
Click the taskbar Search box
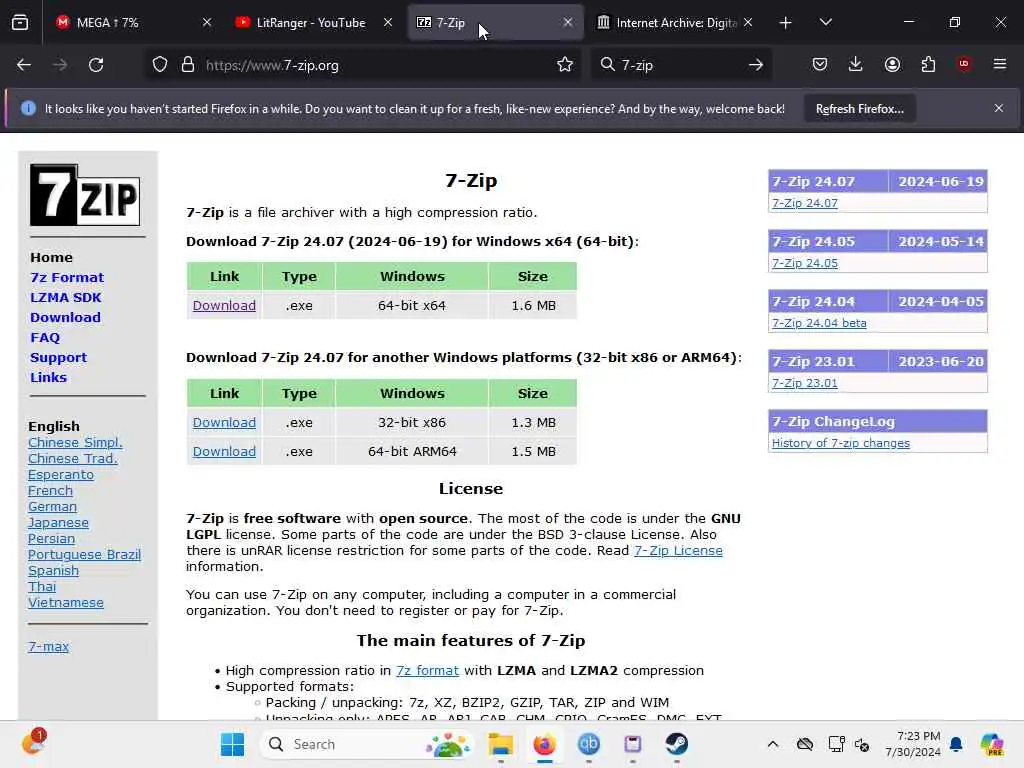(x=367, y=744)
